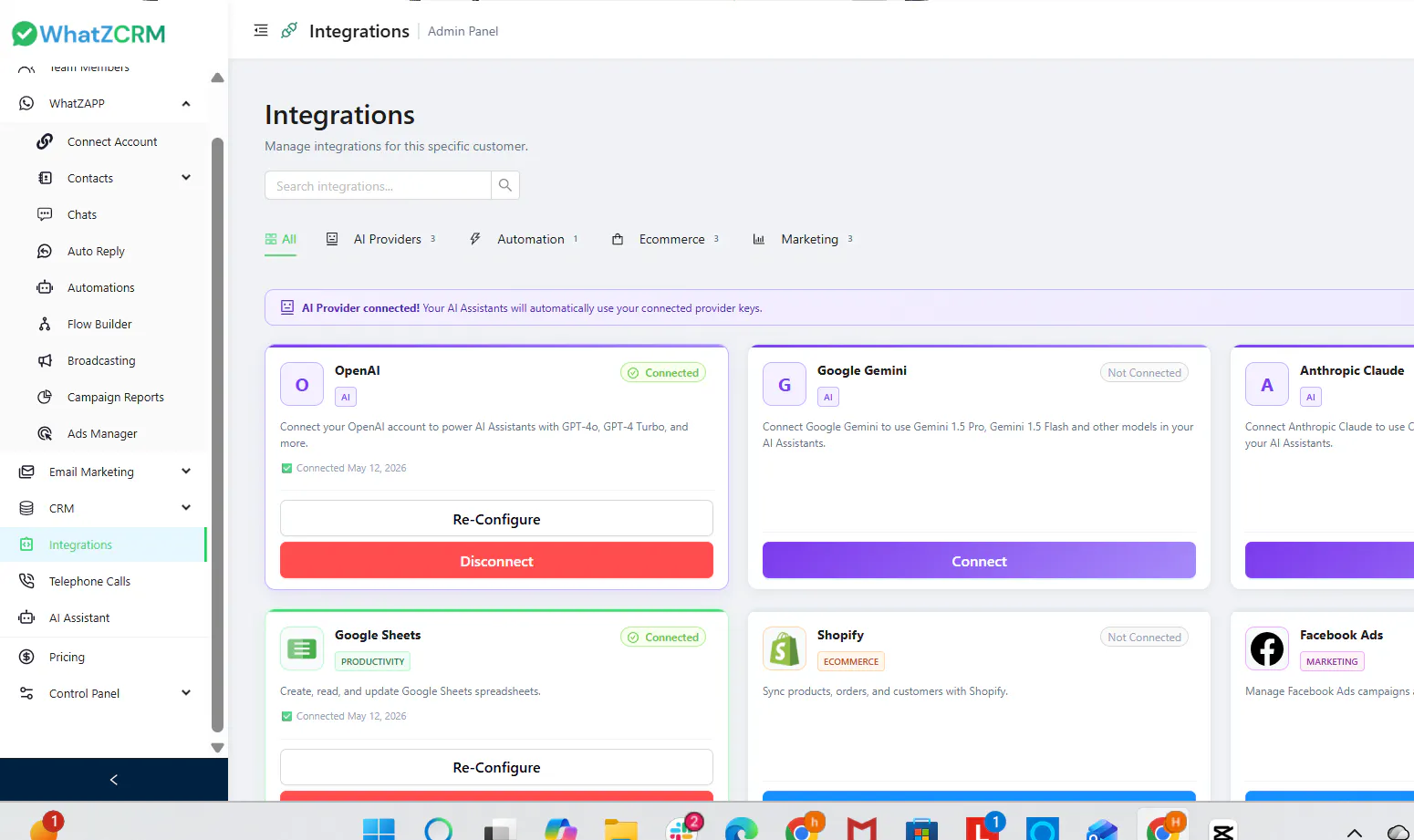
Task: Open Slack from the taskbar
Action: click(681, 828)
